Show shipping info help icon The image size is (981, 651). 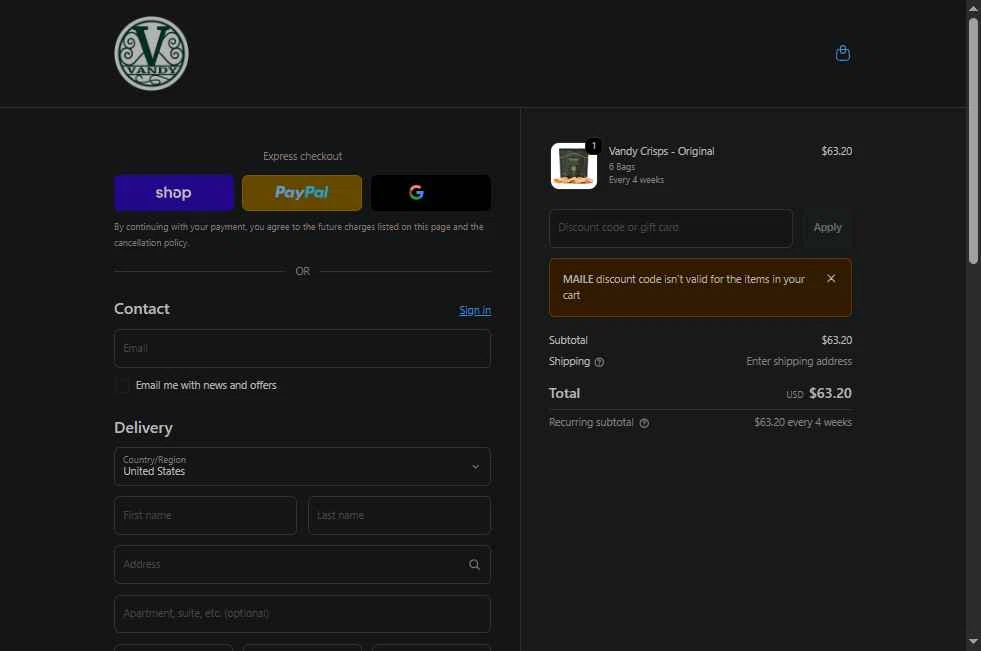point(599,361)
